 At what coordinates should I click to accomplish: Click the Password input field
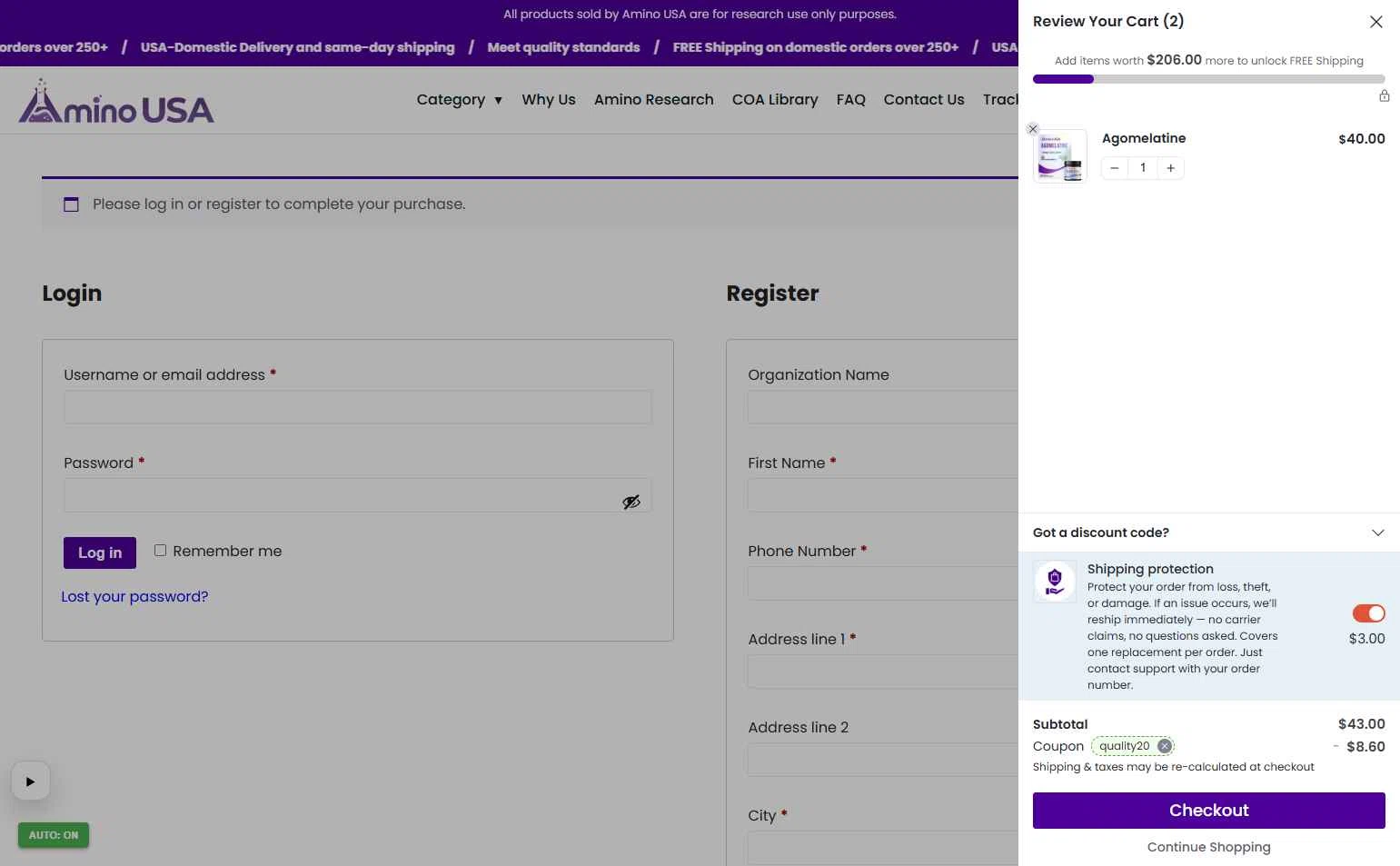[x=358, y=495]
